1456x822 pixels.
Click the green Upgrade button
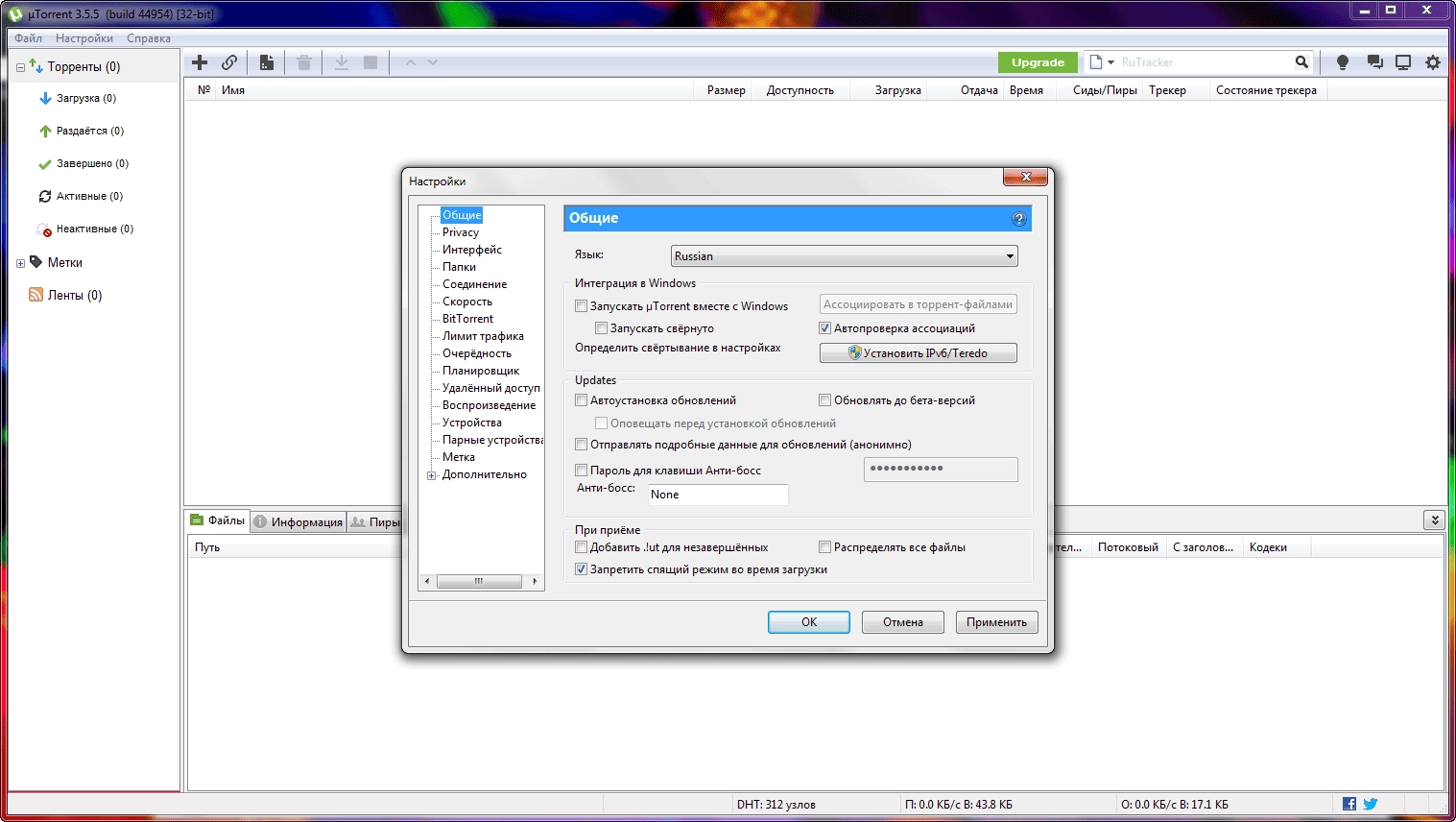pos(1038,62)
